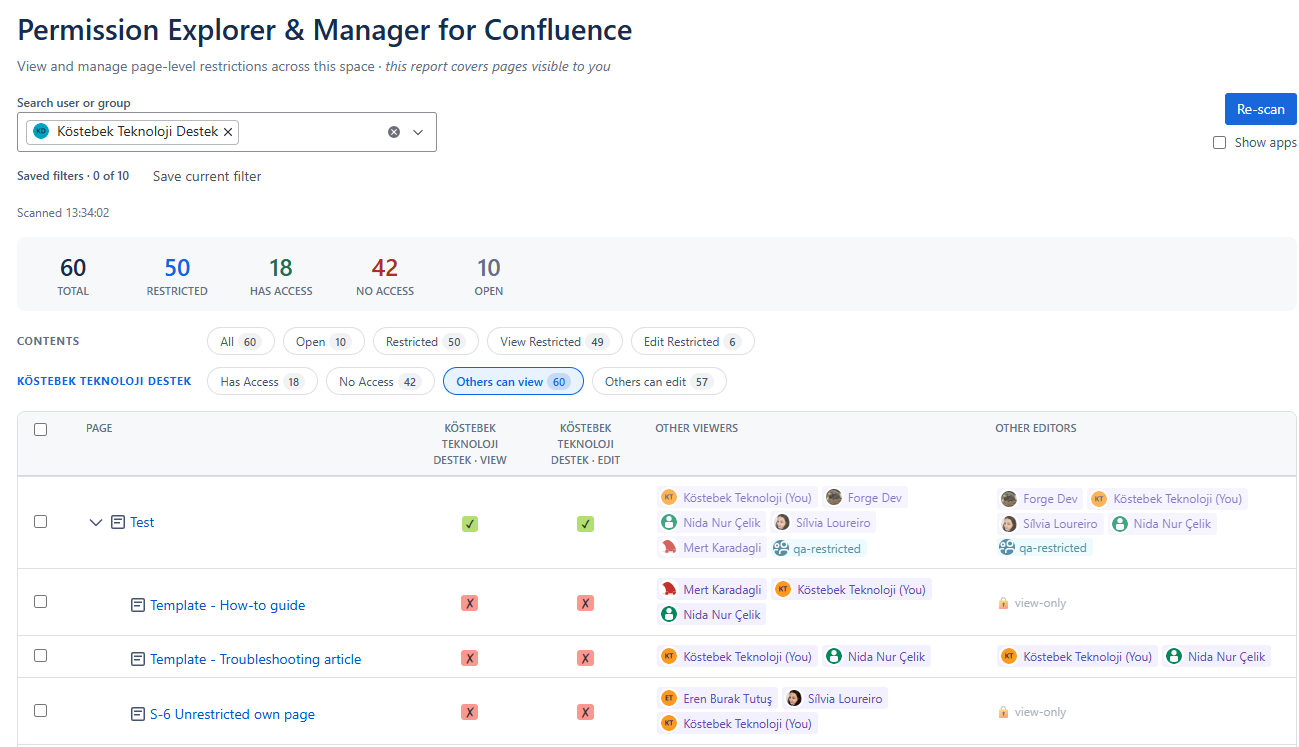Click Save current filter
This screenshot has width=1299, height=747.
[x=207, y=176]
